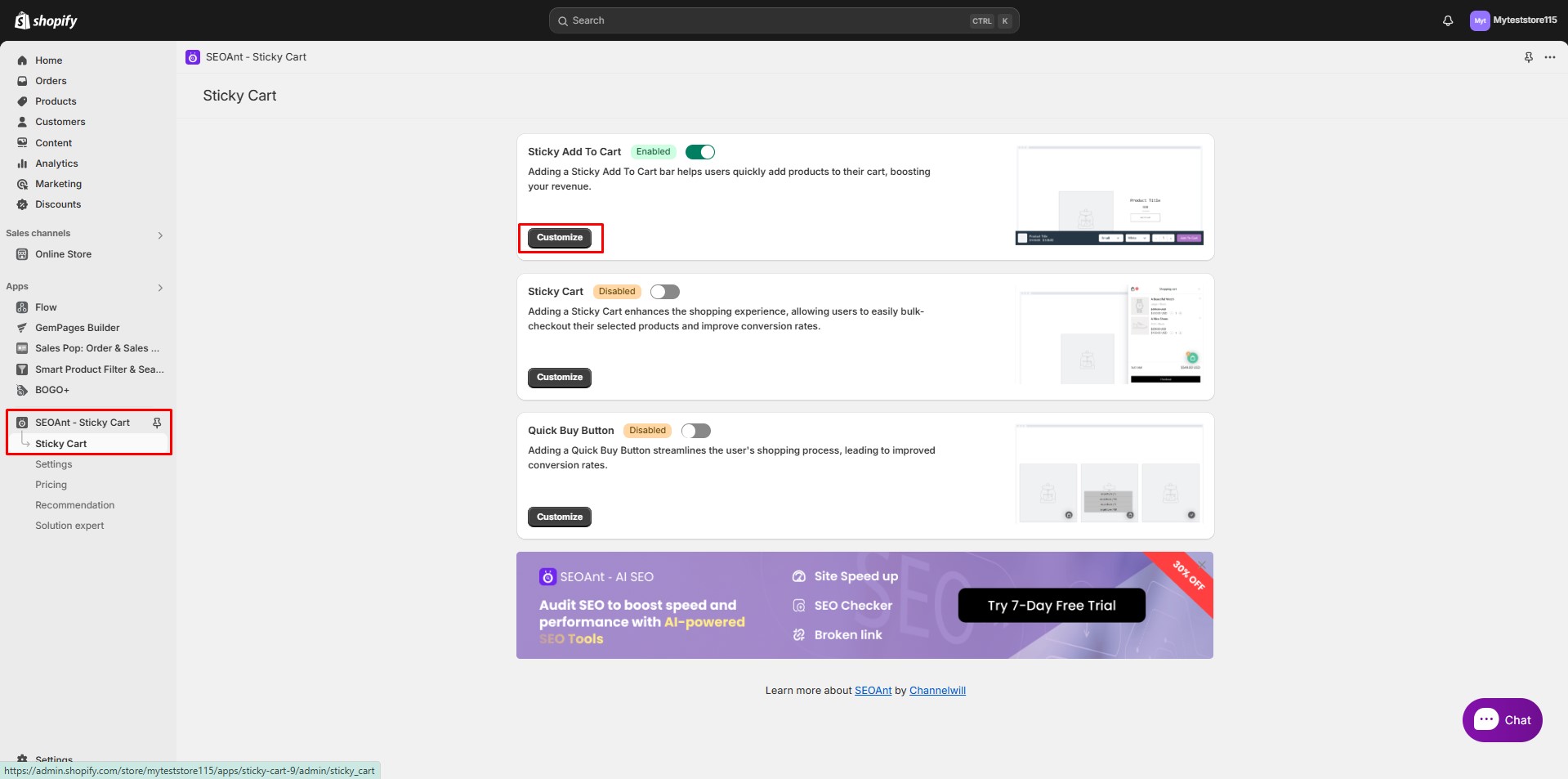1568x779 pixels.
Task: Click the pin icon in app header
Action: [1528, 57]
